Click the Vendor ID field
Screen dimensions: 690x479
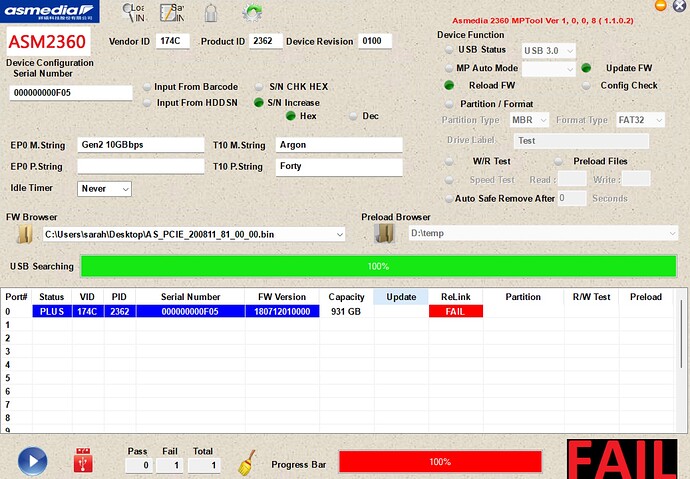pyautogui.click(x=172, y=41)
